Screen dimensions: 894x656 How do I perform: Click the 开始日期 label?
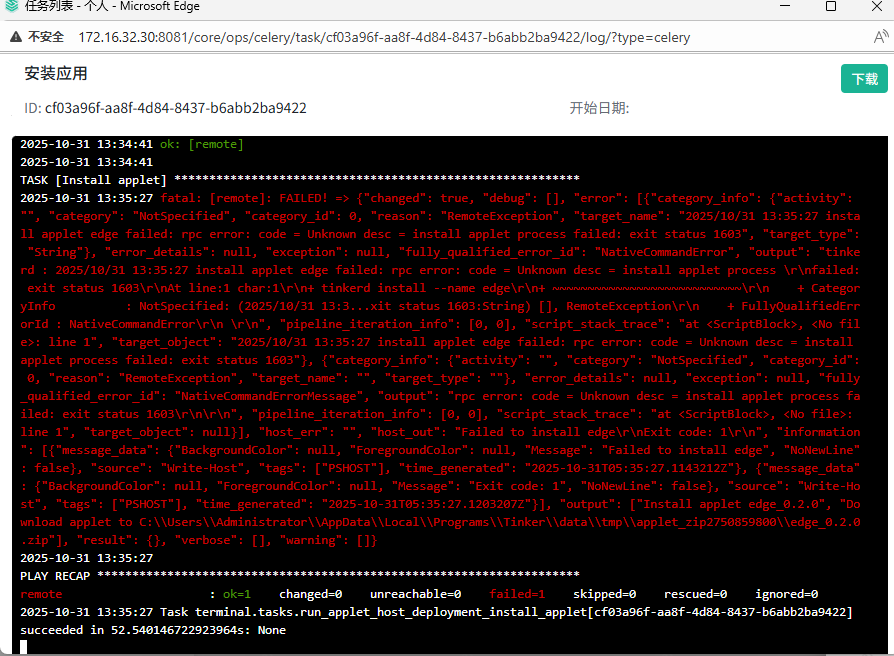[599, 108]
